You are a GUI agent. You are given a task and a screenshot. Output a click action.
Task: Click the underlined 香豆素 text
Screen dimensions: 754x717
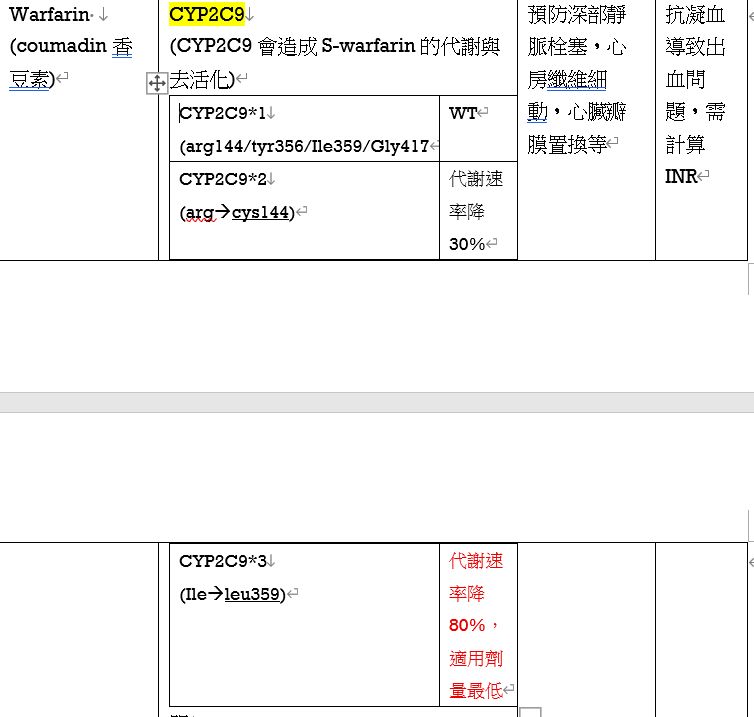30,80
